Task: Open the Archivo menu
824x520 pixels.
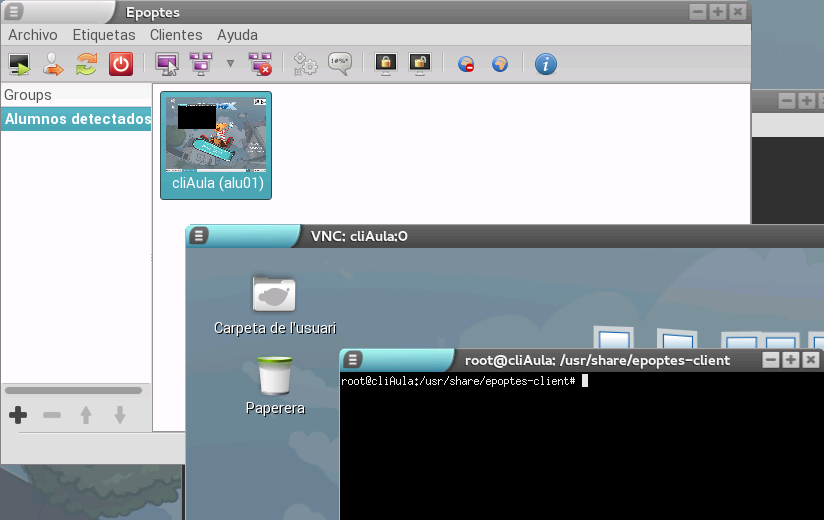Action: [x=33, y=35]
